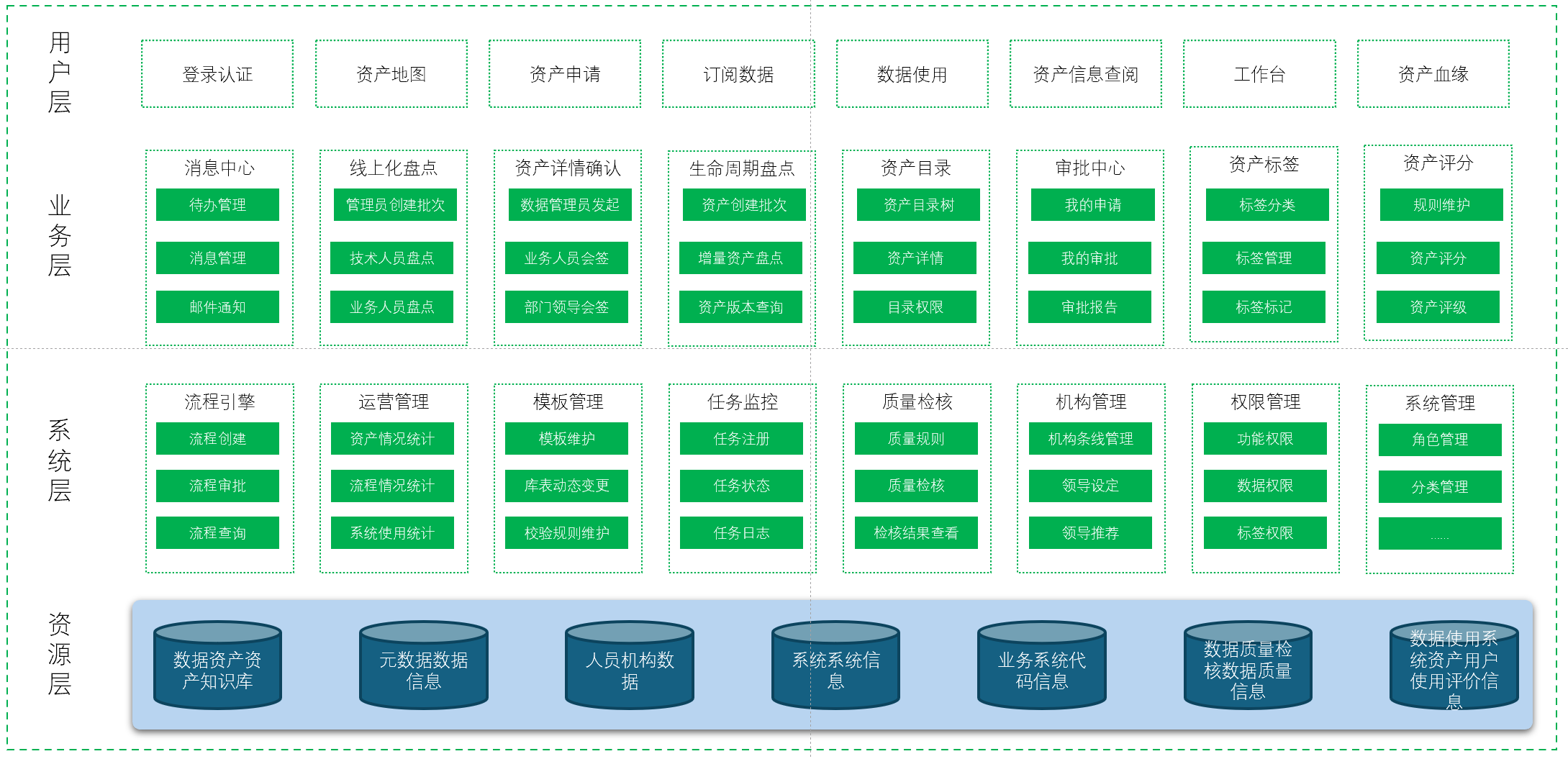Image resolution: width=1568 pixels, height=759 pixels.
Task: Select the 质量规则 block
Action: [x=916, y=439]
